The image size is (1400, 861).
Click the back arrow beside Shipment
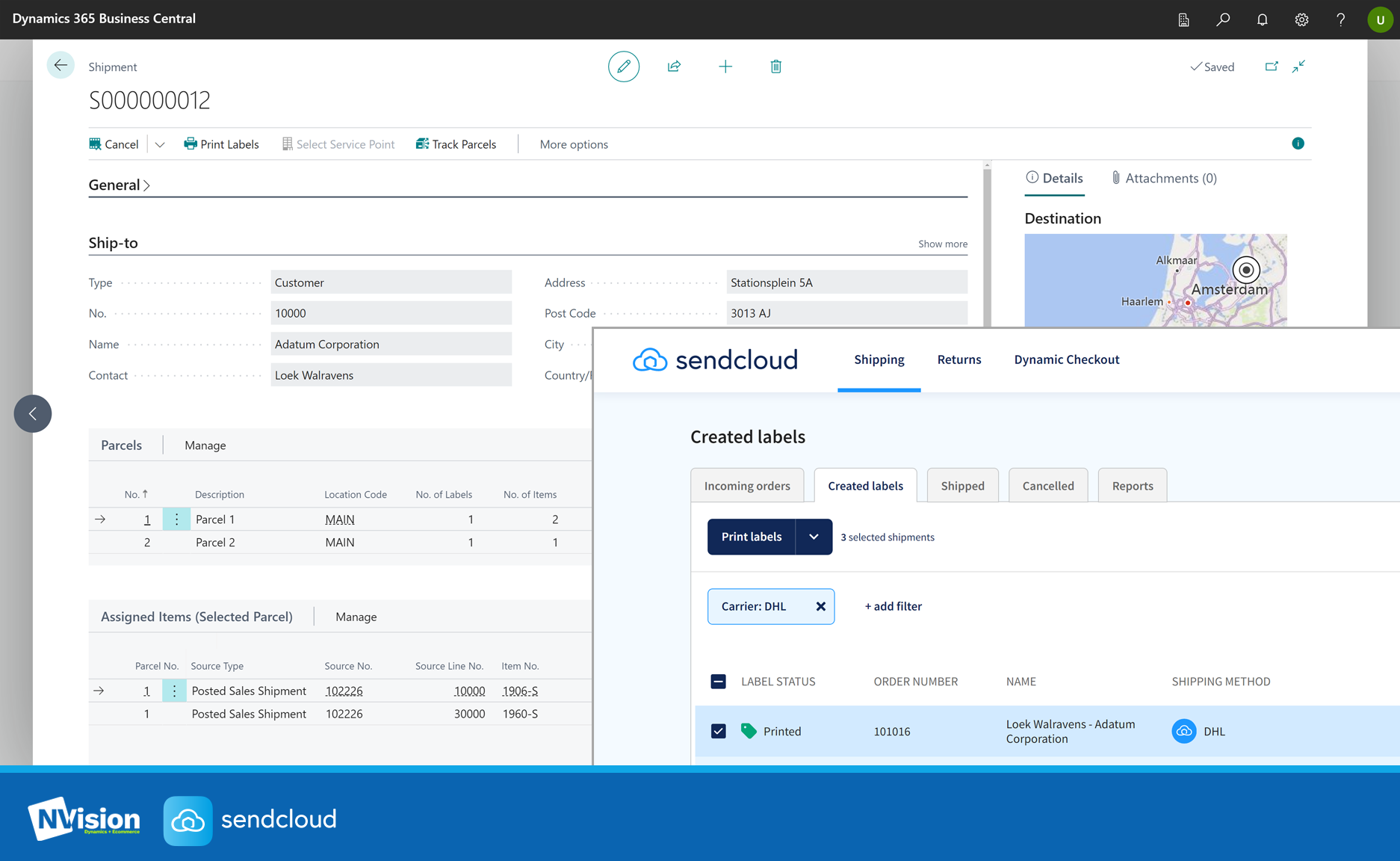pos(61,66)
